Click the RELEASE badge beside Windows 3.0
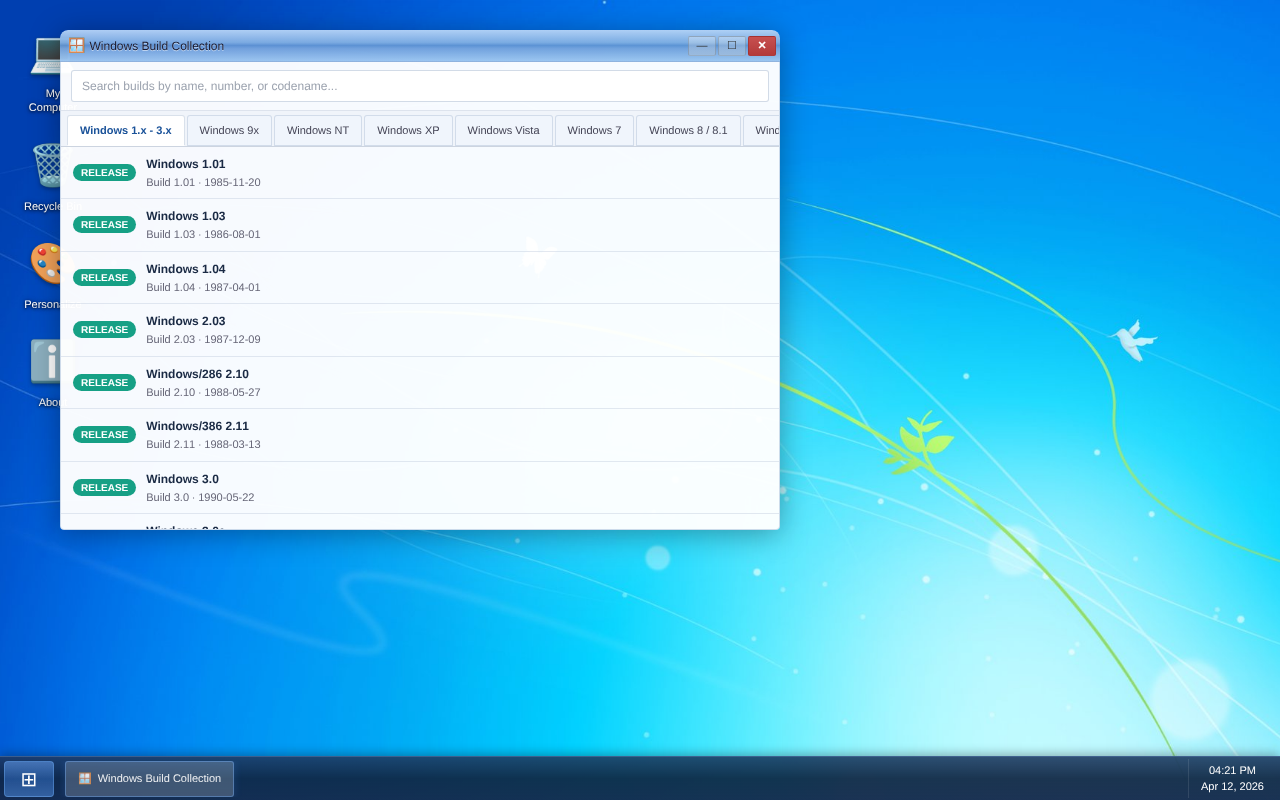1280x800 pixels. (104, 487)
